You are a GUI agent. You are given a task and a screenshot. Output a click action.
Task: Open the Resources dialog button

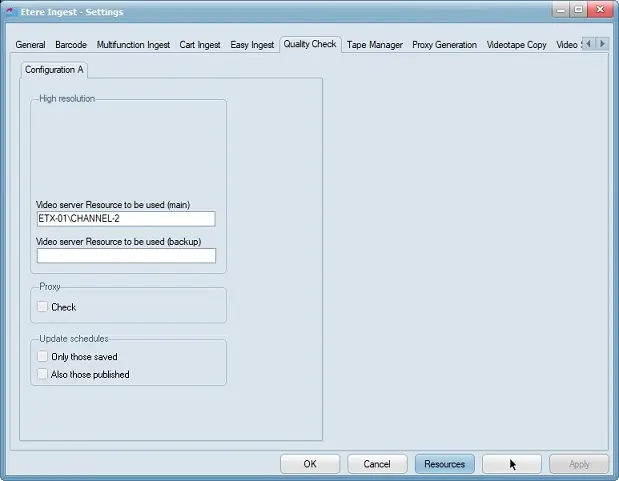444,464
